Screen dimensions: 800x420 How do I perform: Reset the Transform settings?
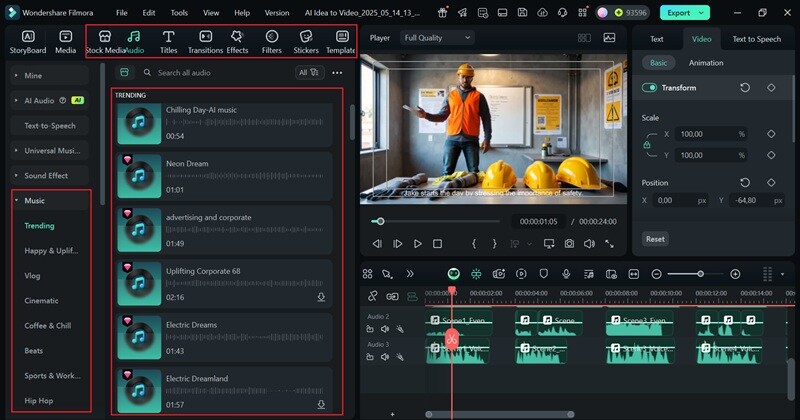coord(745,88)
